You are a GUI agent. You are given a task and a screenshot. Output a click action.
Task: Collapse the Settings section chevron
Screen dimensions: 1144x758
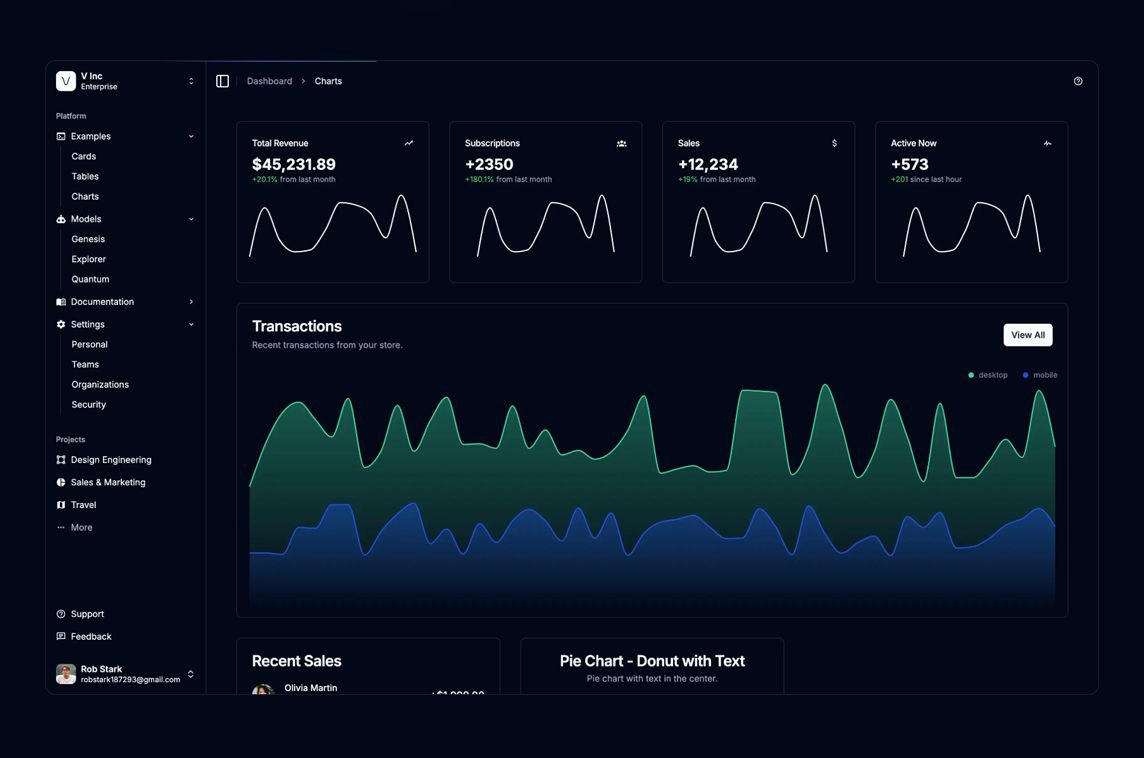coord(191,325)
